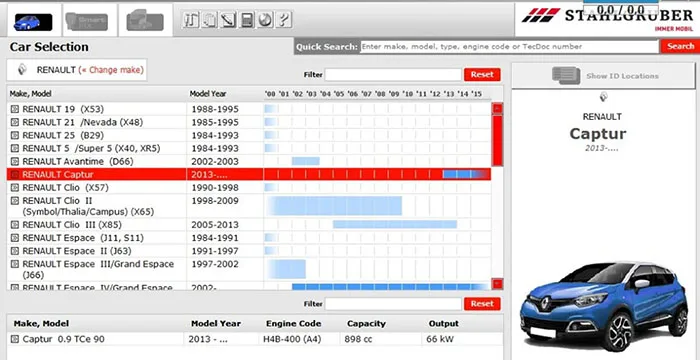The height and width of the screenshot is (360, 700).
Task: Select the RENAULT Captur model text
Action: coord(58,175)
